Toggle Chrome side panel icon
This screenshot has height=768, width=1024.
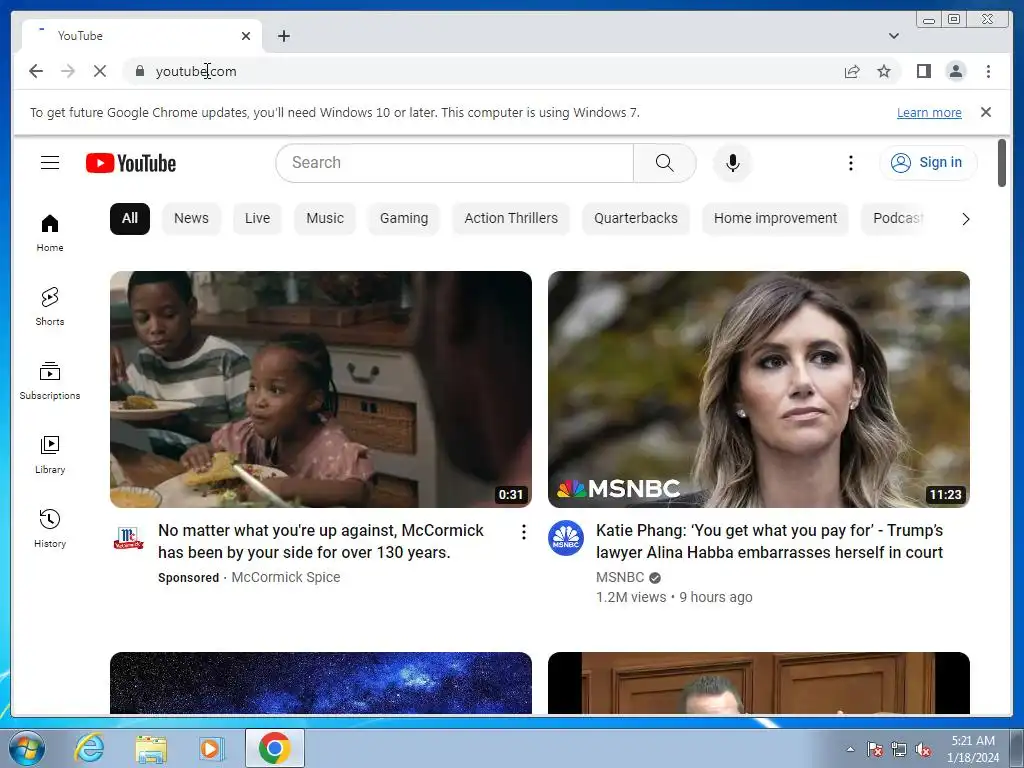pos(923,71)
